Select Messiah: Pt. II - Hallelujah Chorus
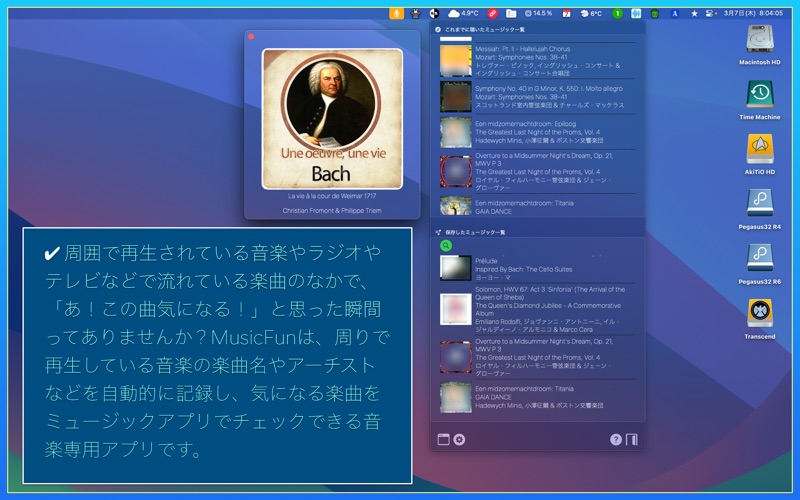 click(x=522, y=49)
